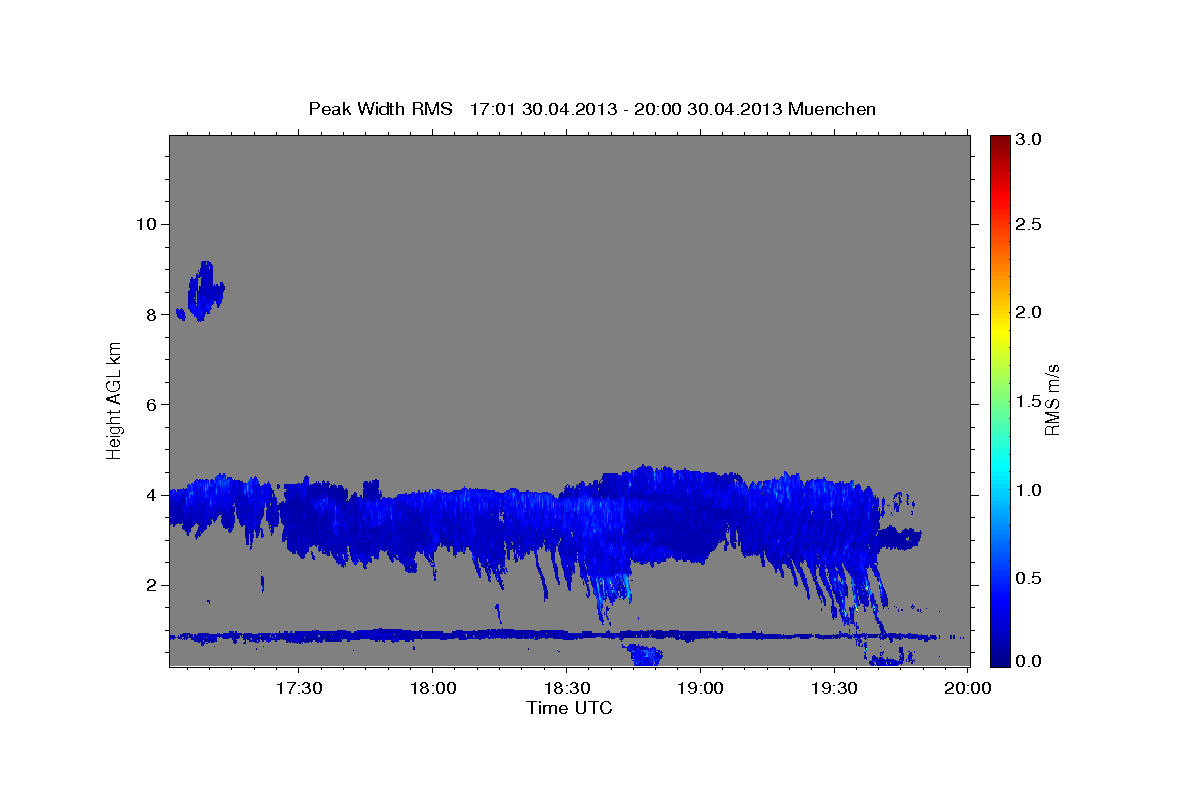This screenshot has height=800, width=1200.
Task: Click the height label 10
Action: (145, 224)
